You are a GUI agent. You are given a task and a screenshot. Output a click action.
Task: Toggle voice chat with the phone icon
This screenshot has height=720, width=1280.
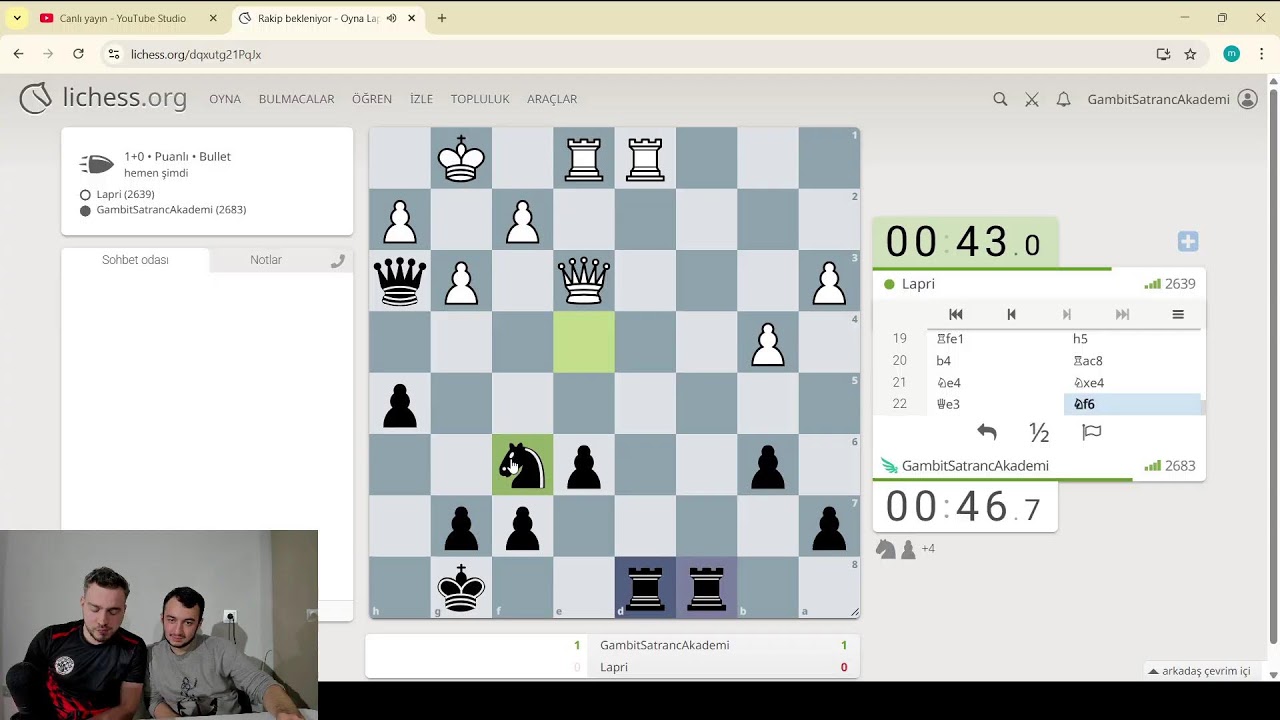tap(338, 260)
